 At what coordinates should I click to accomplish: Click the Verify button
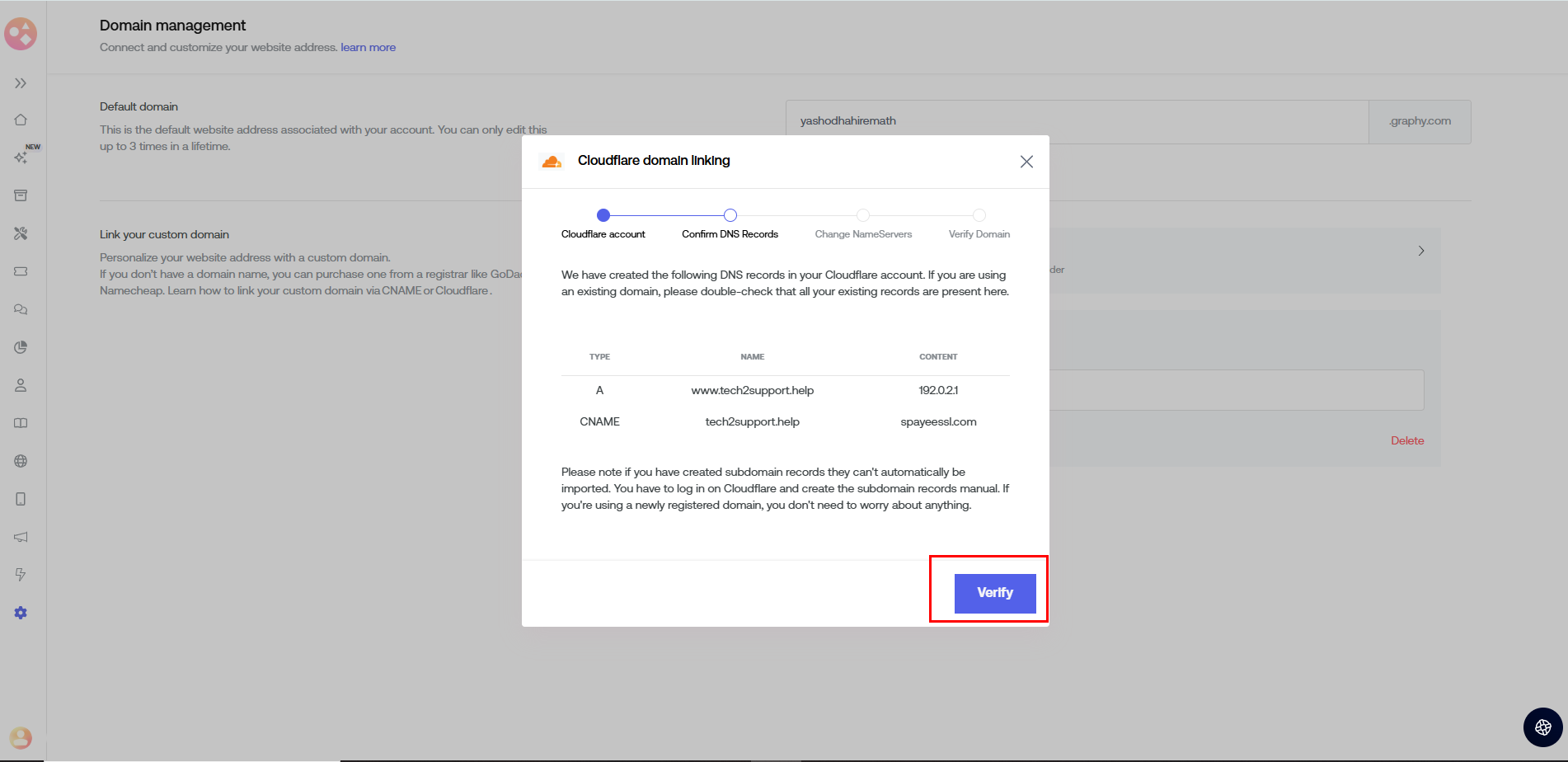994,593
